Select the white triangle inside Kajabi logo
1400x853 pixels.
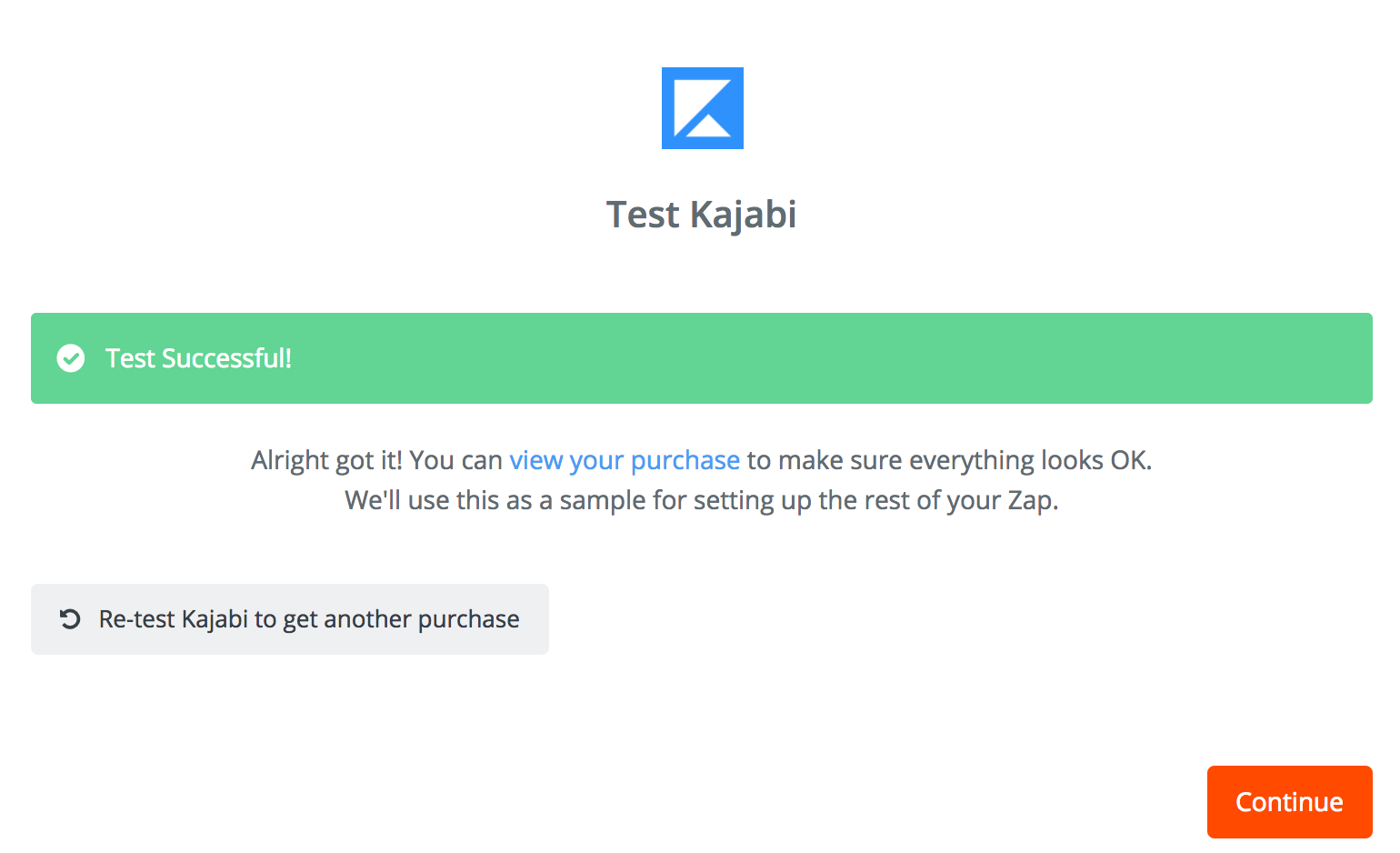(708, 124)
